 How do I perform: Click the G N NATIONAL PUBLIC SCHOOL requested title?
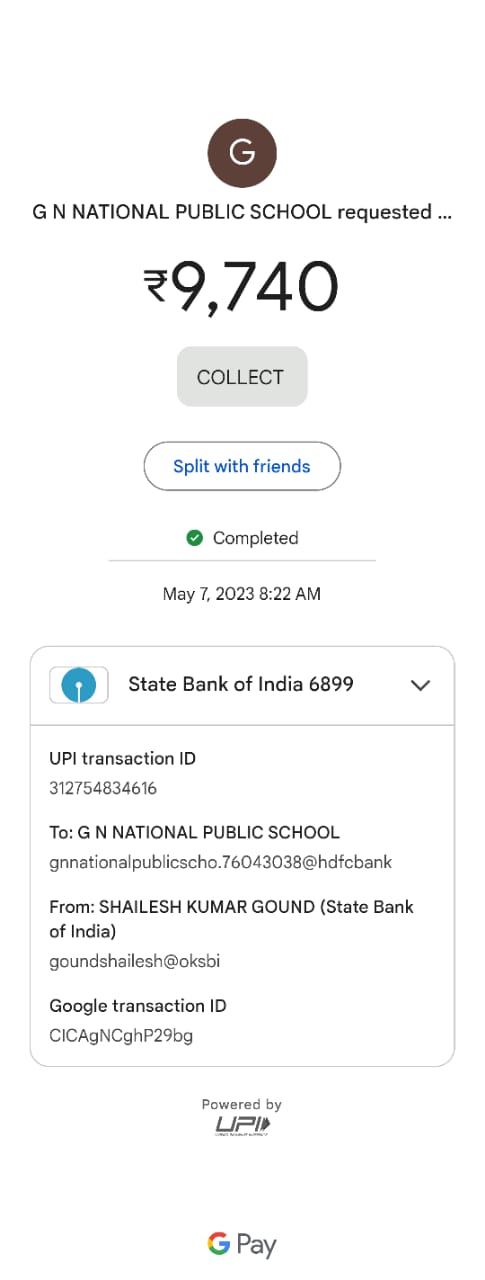[x=242, y=212]
